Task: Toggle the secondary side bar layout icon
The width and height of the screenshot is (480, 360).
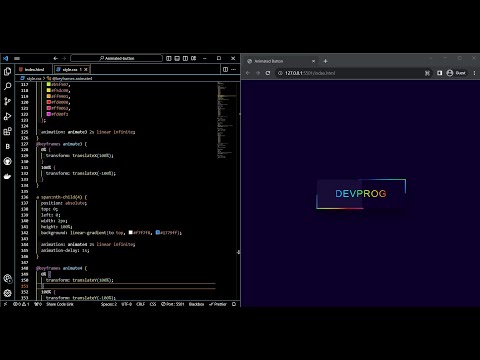Action: tap(185, 58)
